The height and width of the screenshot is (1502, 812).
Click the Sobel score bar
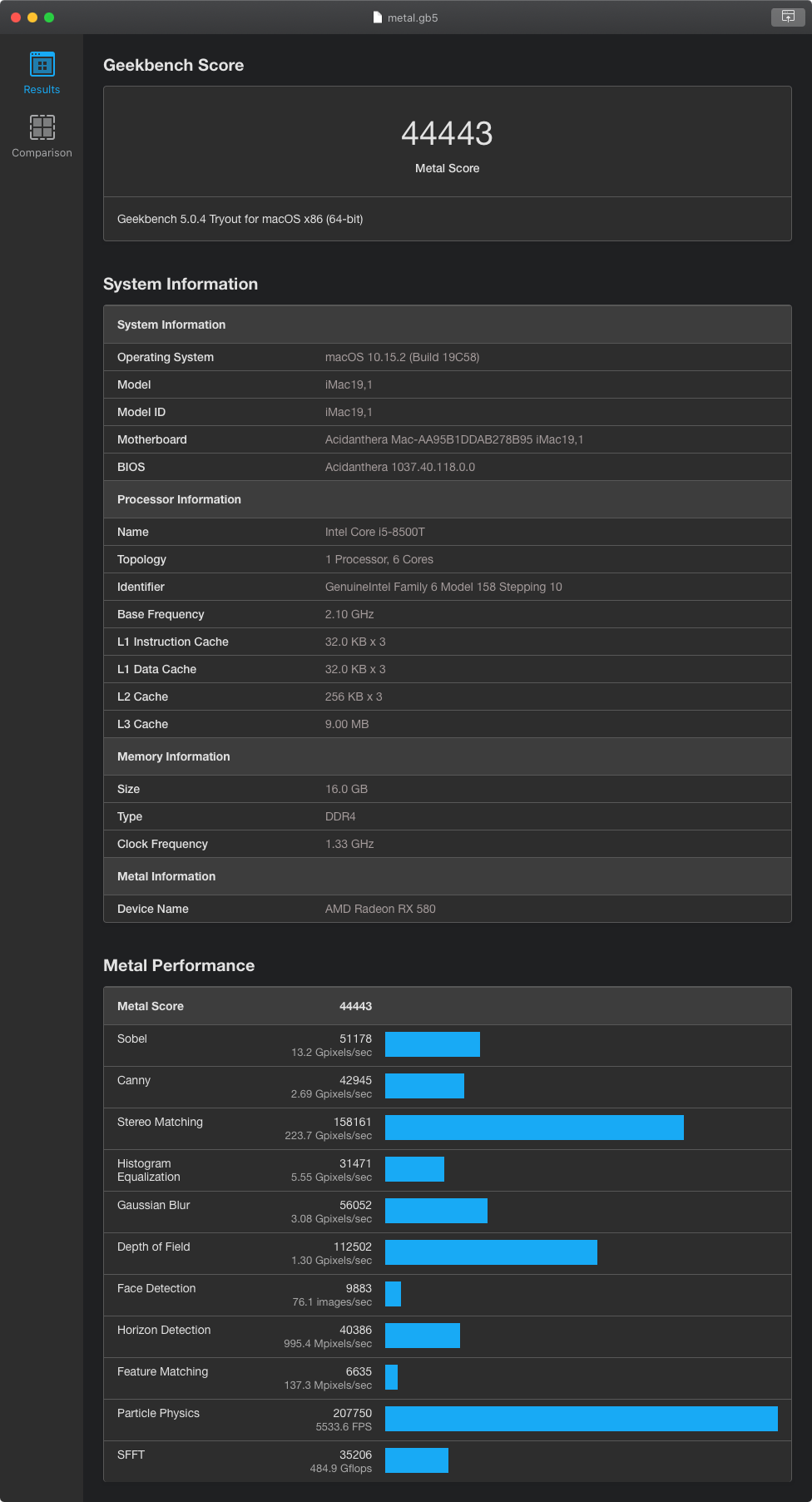433,1044
